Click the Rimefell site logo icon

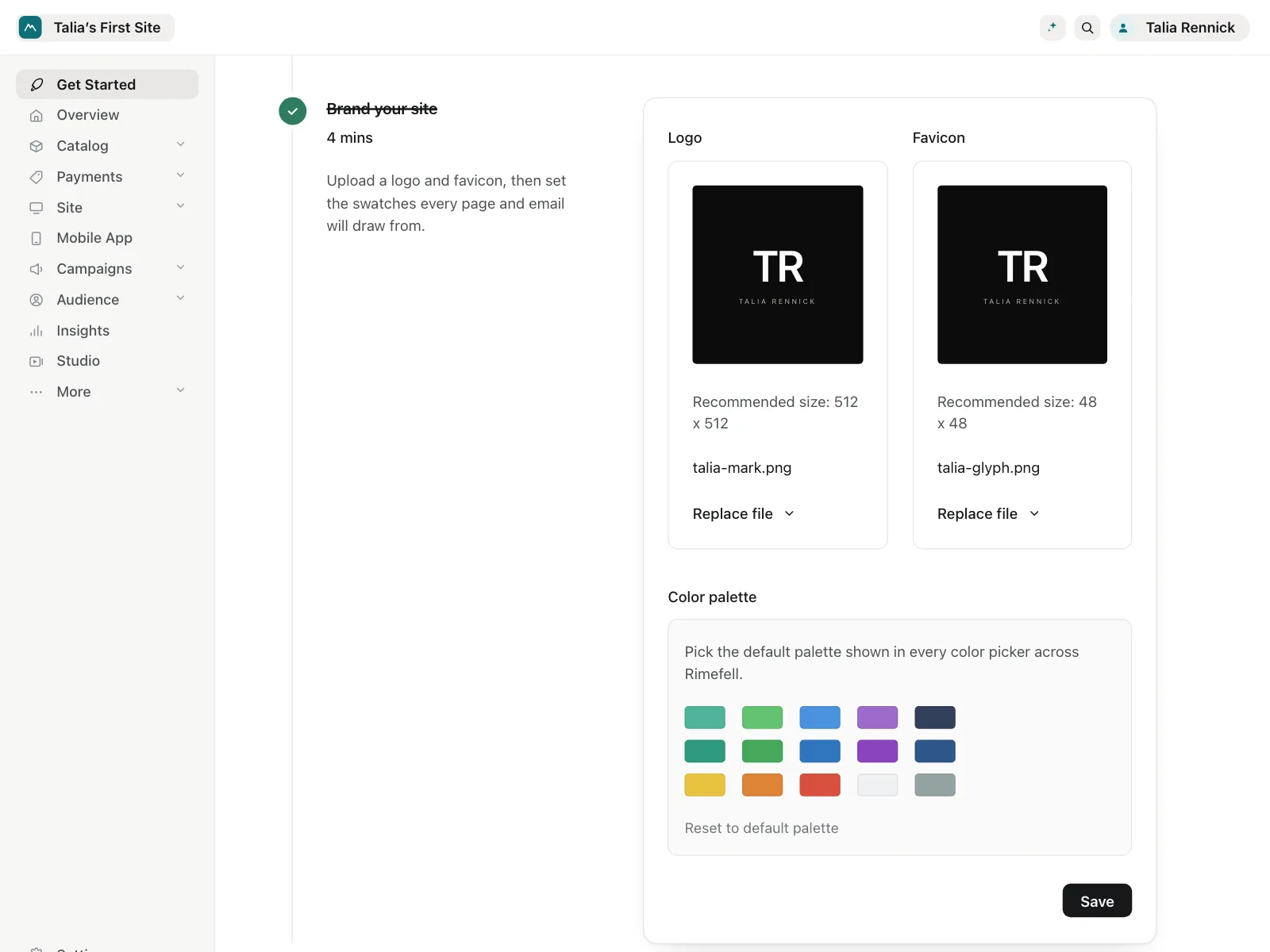(30, 28)
